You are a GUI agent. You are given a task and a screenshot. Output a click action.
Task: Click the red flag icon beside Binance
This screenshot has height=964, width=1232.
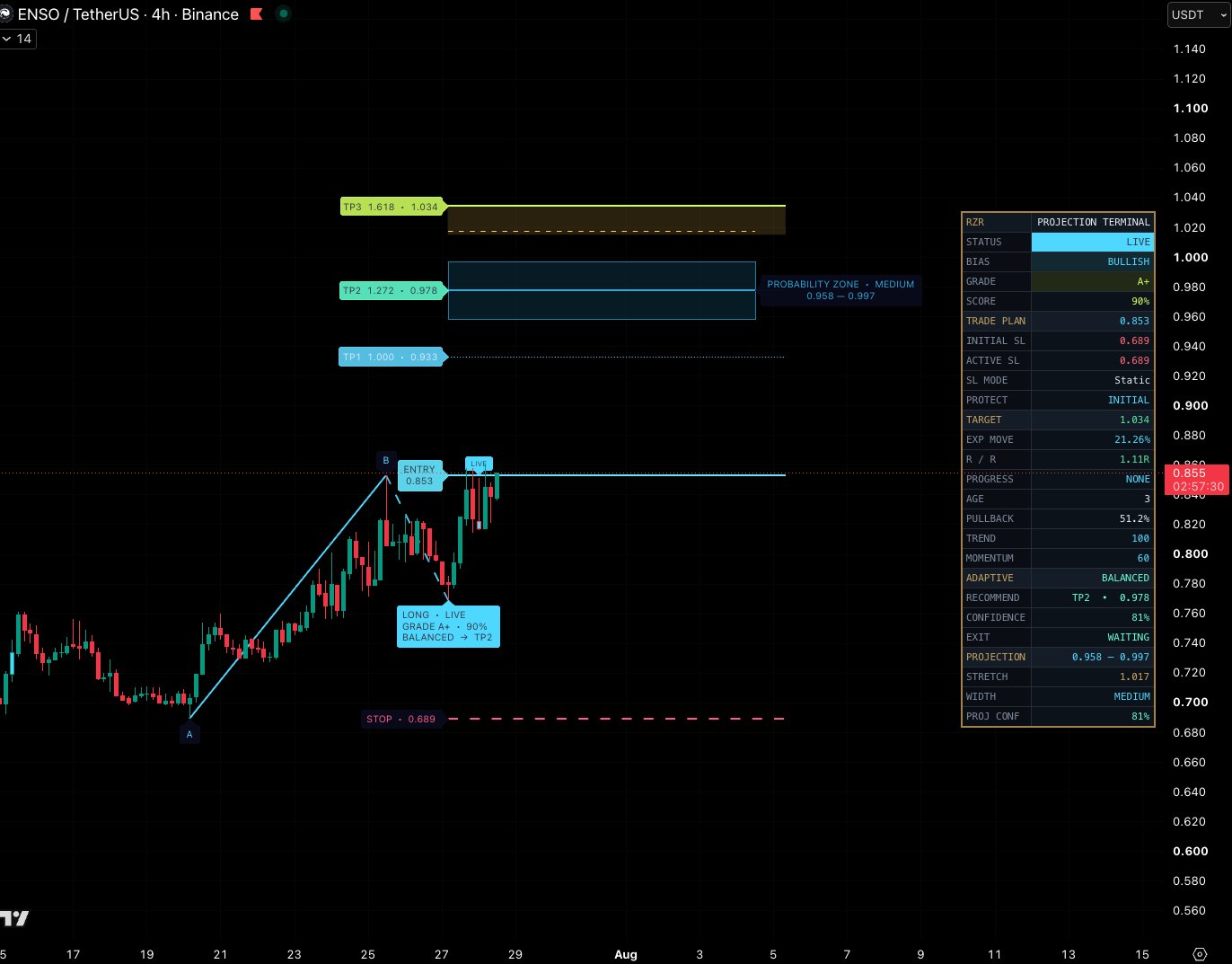click(x=256, y=14)
